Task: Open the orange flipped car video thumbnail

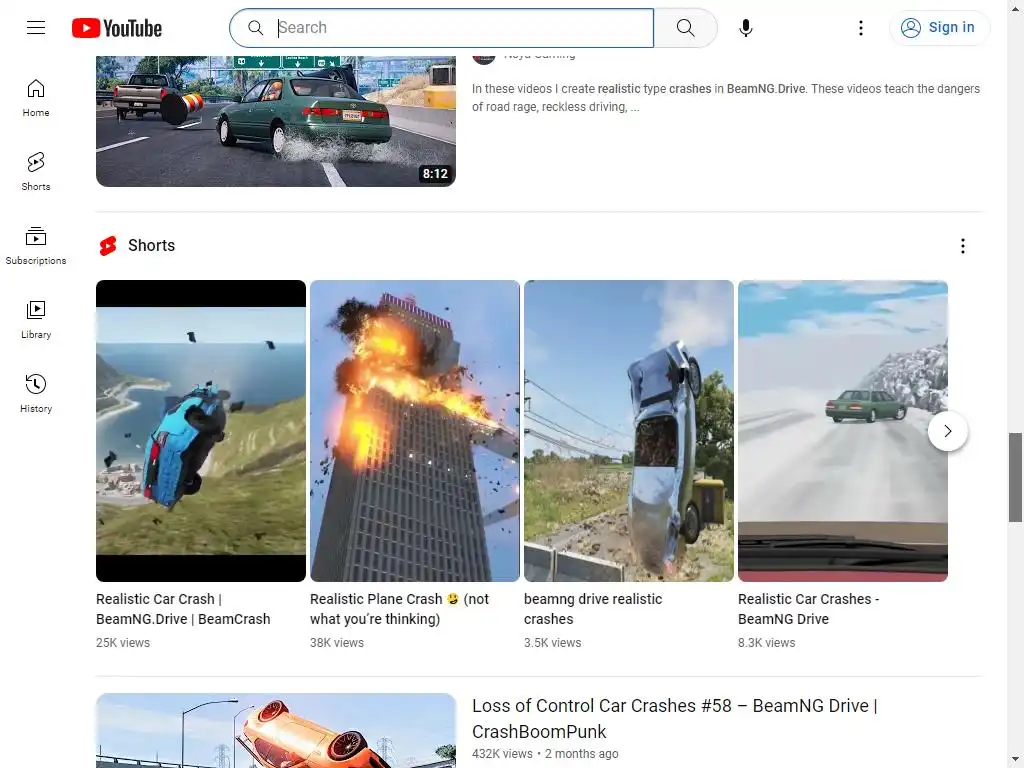Action: pos(276,730)
